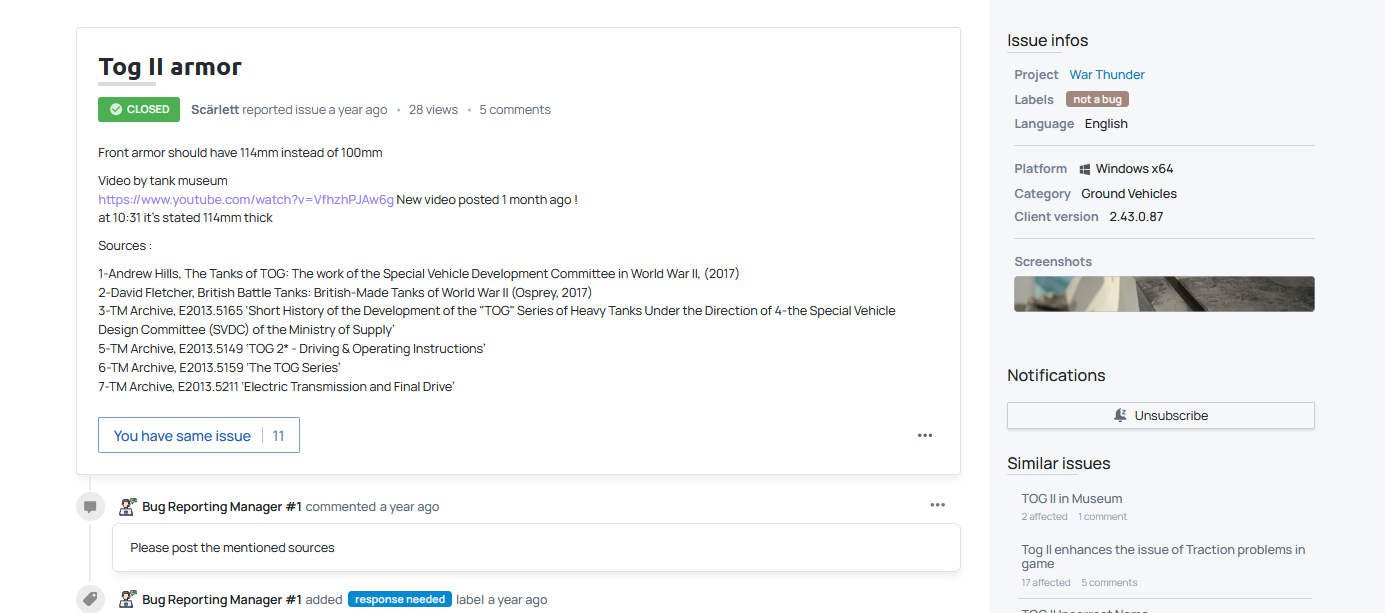Image resolution: width=1385 pixels, height=613 pixels.
Task: Click the not a bug label
Action: tap(1097, 99)
